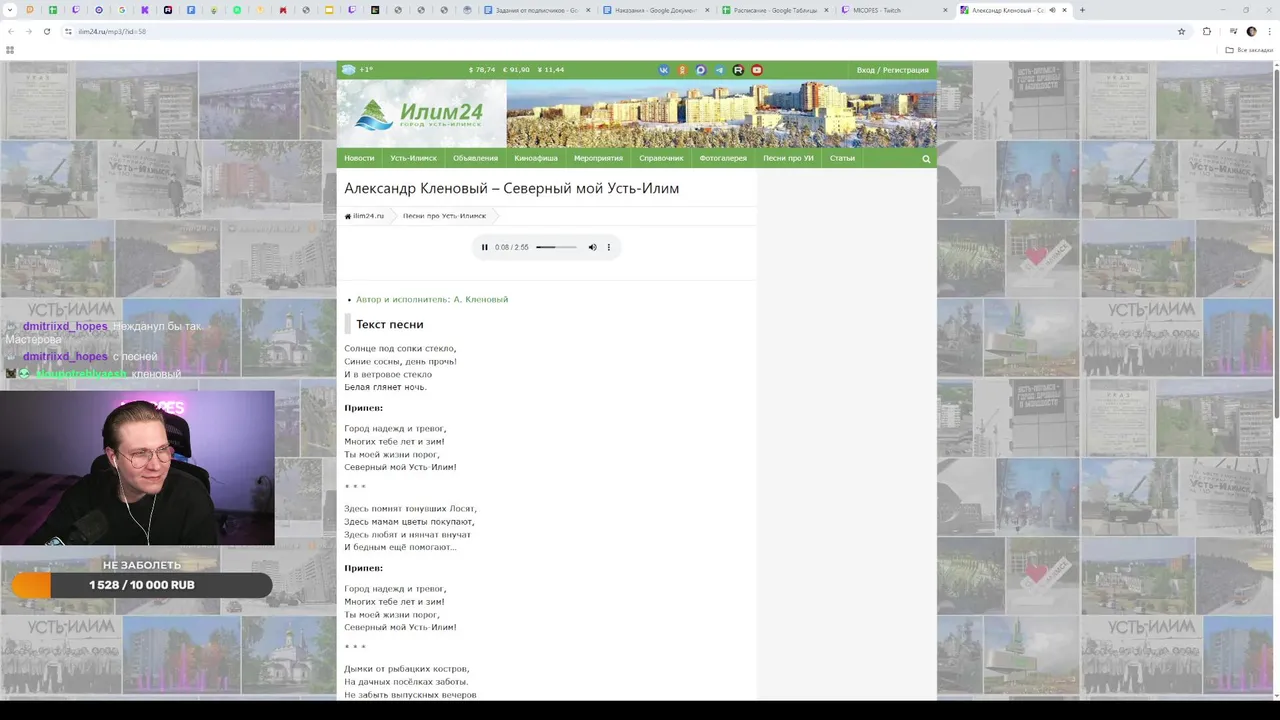Open the Rutube social icon
The height and width of the screenshot is (720, 1280).
click(738, 70)
